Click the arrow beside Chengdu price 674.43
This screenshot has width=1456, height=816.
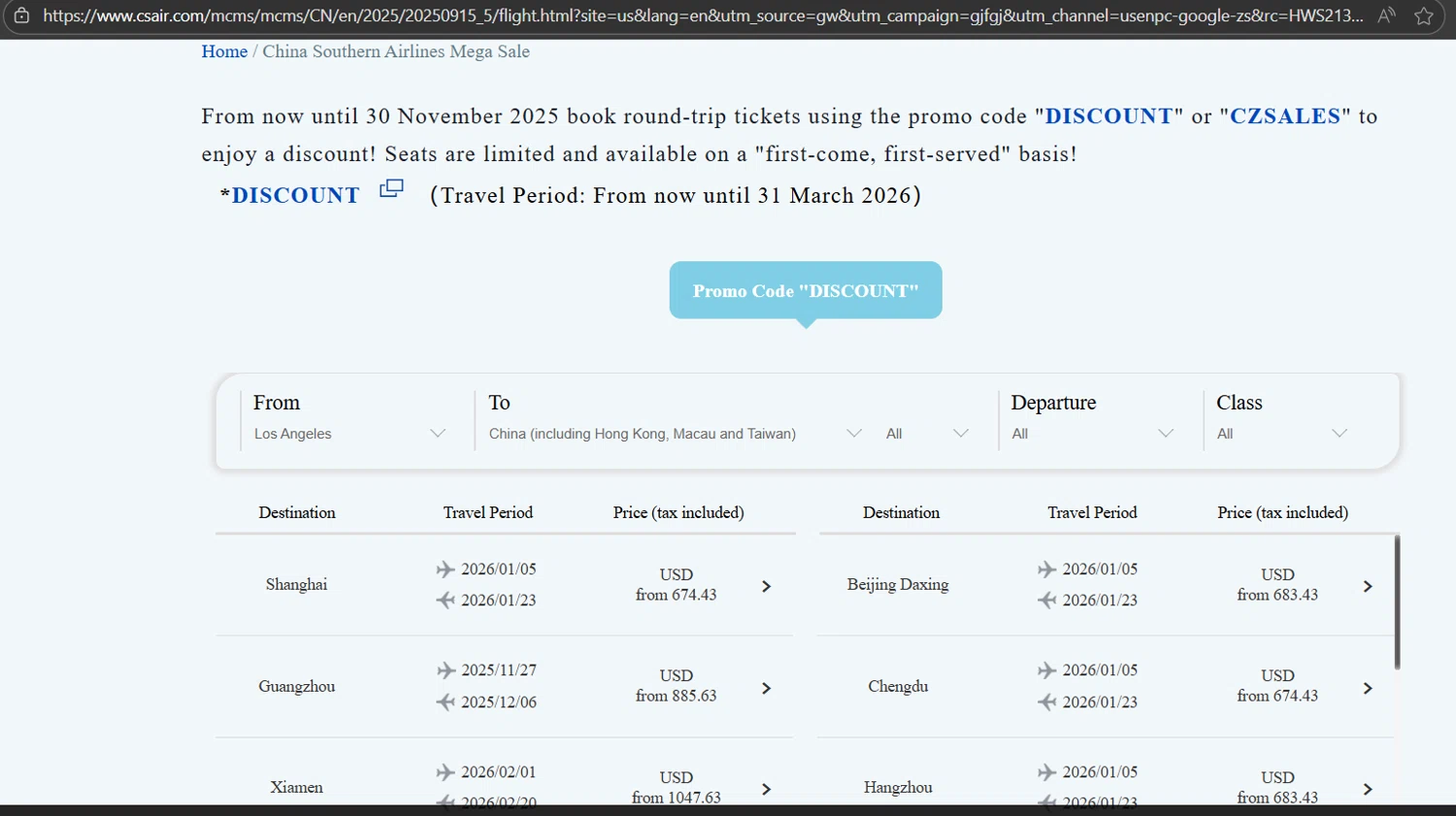tap(1368, 688)
